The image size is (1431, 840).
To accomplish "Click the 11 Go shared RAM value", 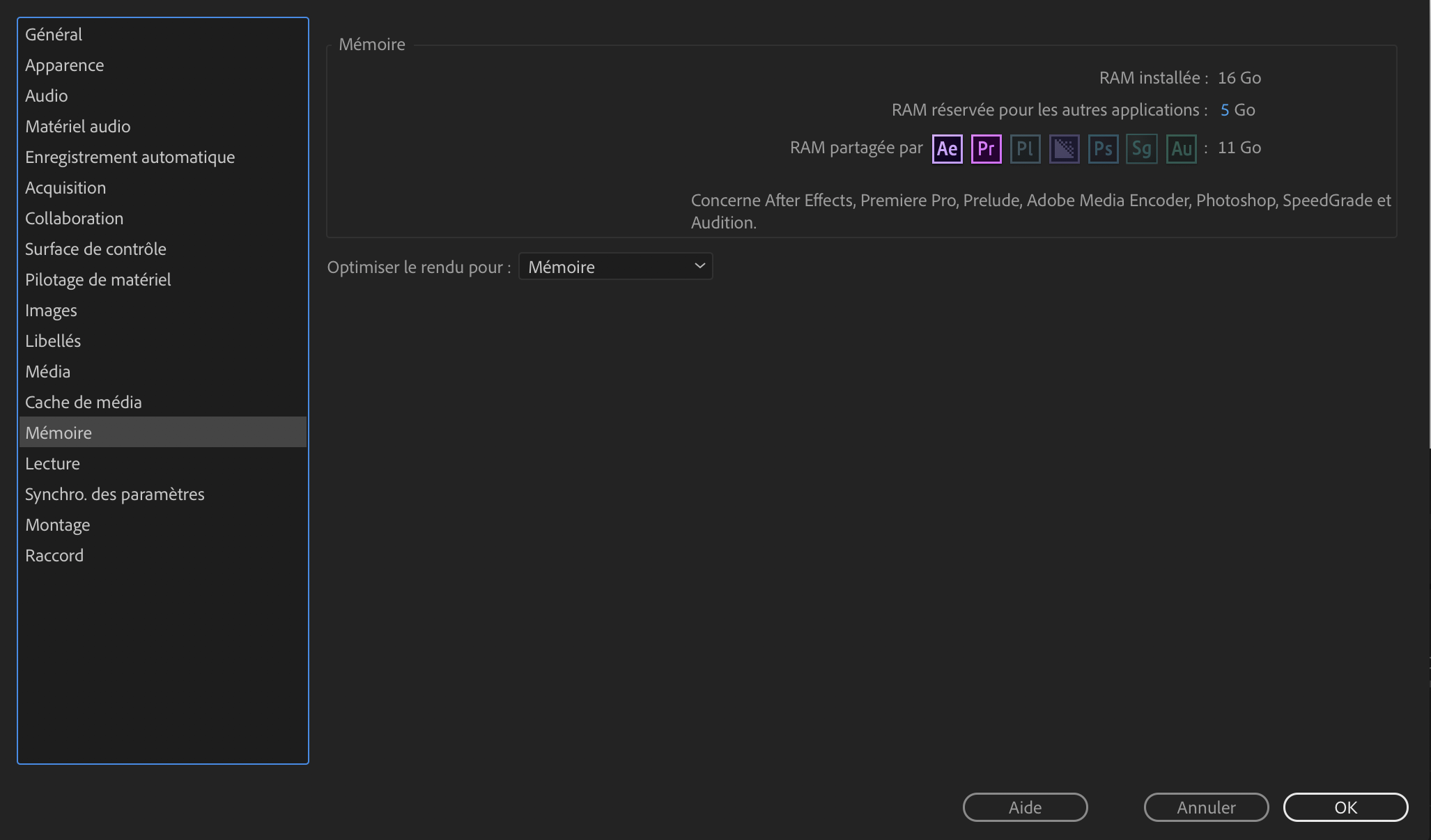I will tap(1239, 148).
